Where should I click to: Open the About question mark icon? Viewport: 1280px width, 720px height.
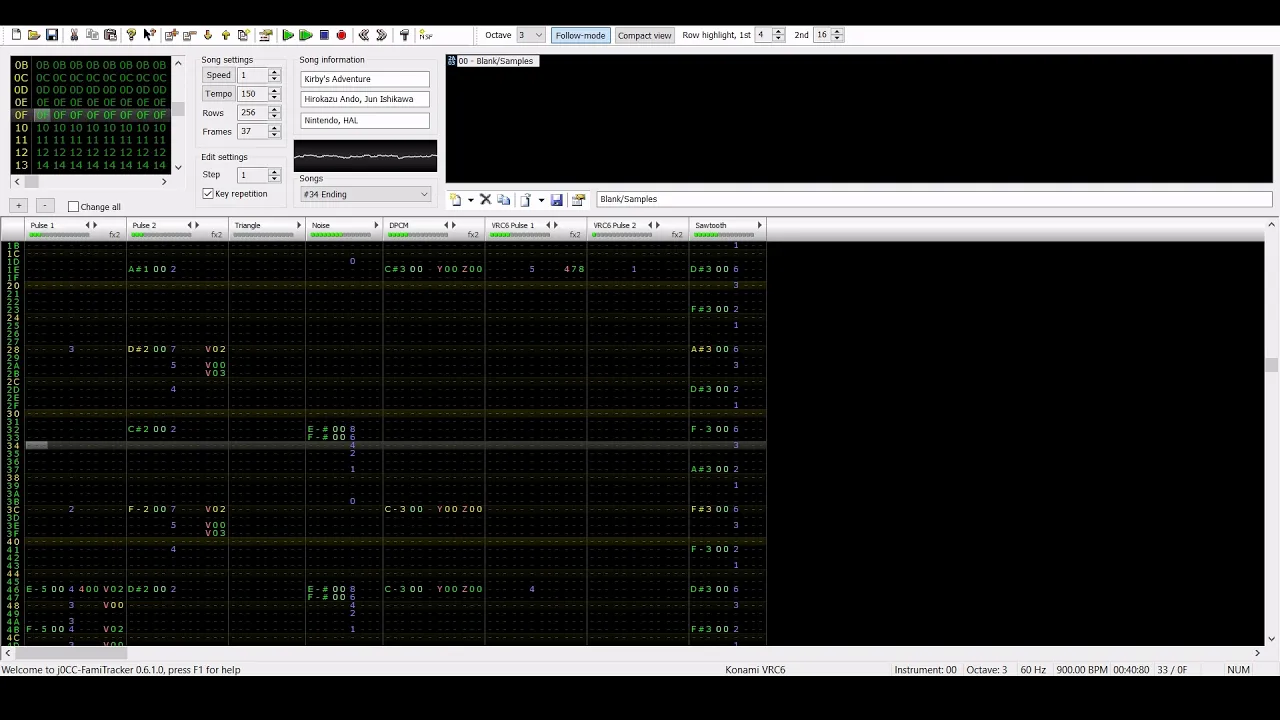coord(131,35)
